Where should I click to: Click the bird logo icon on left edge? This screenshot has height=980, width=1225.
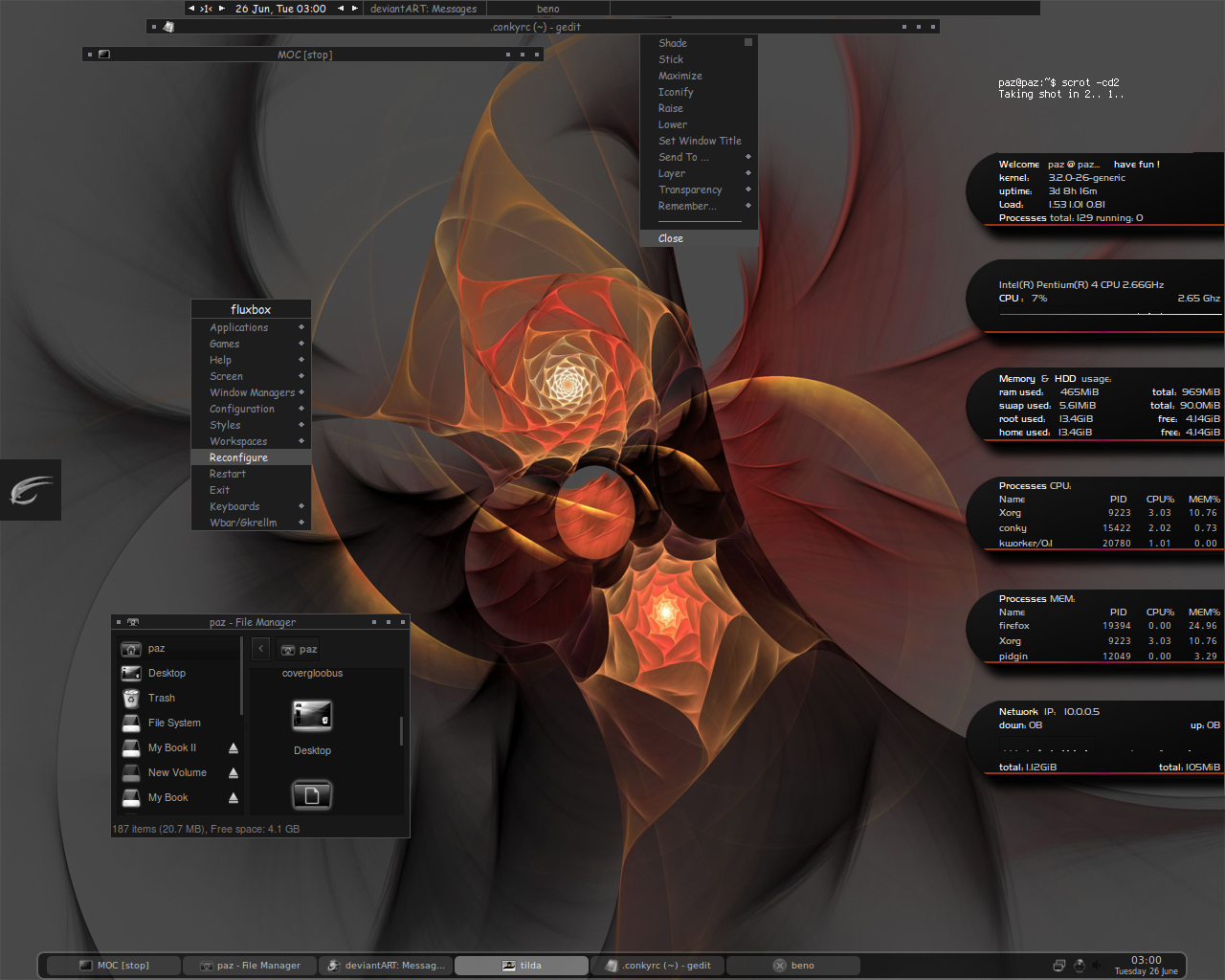tap(31, 490)
